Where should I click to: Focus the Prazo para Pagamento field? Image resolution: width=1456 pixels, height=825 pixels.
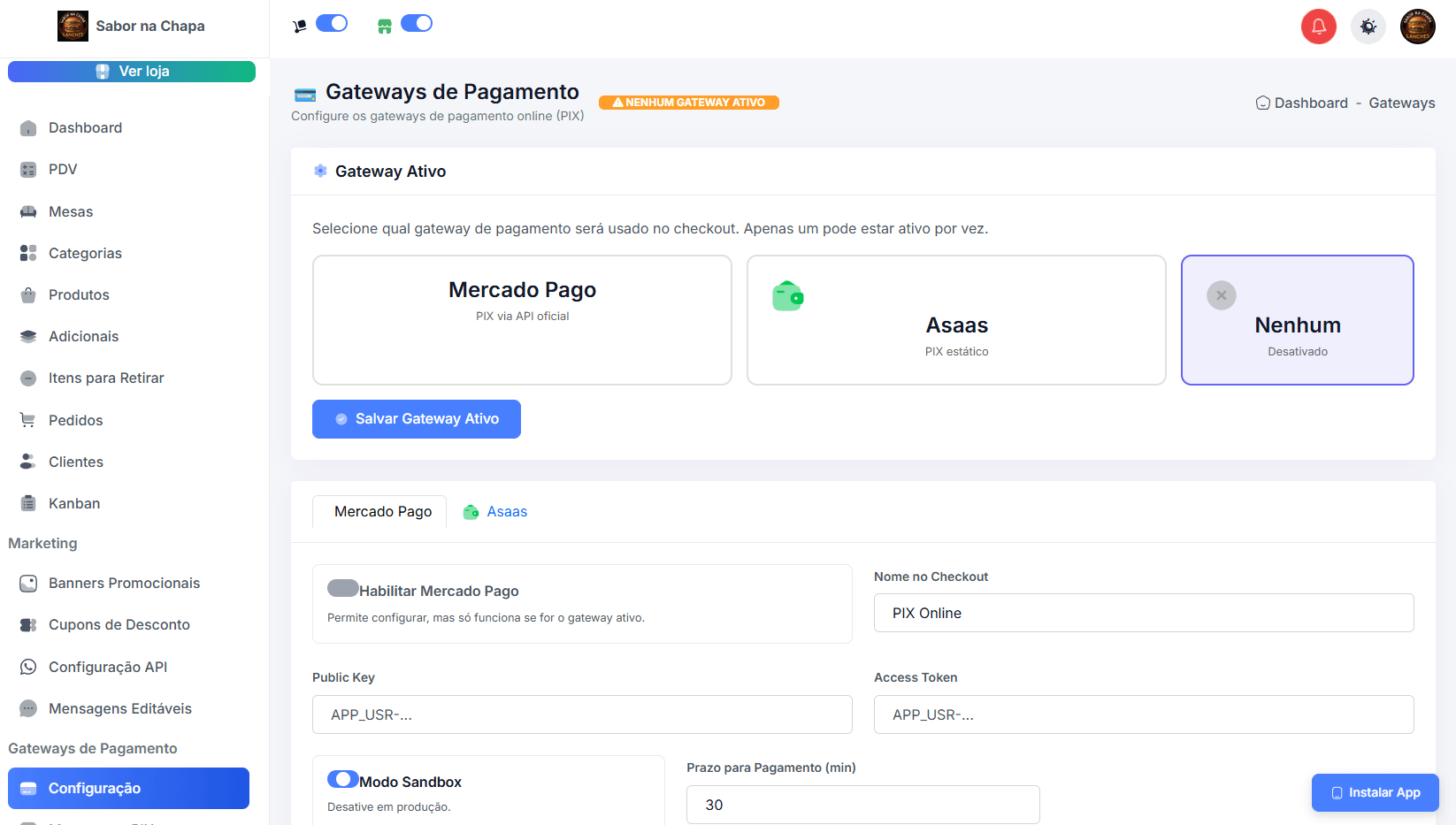tap(863, 805)
